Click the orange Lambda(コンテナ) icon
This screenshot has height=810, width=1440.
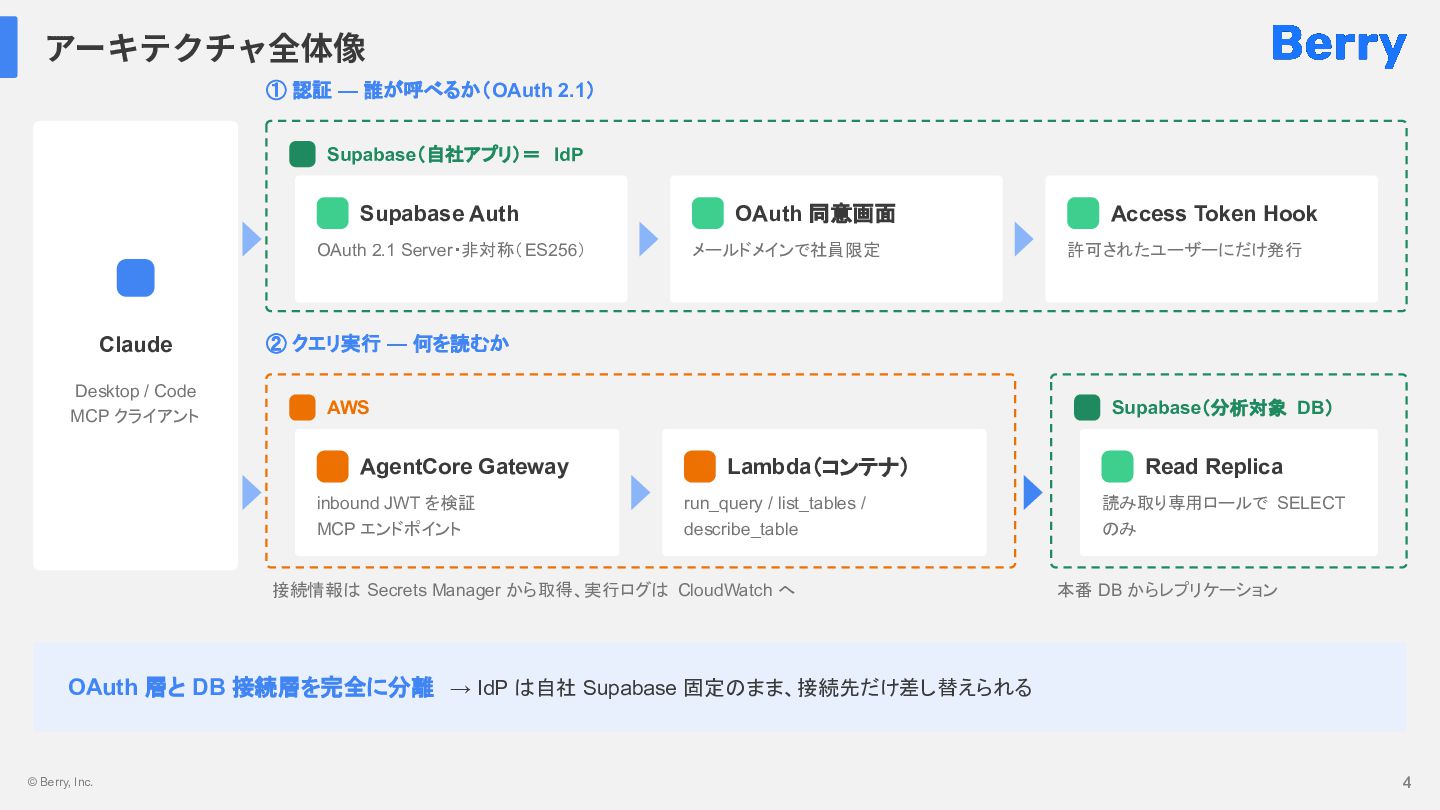700,466
